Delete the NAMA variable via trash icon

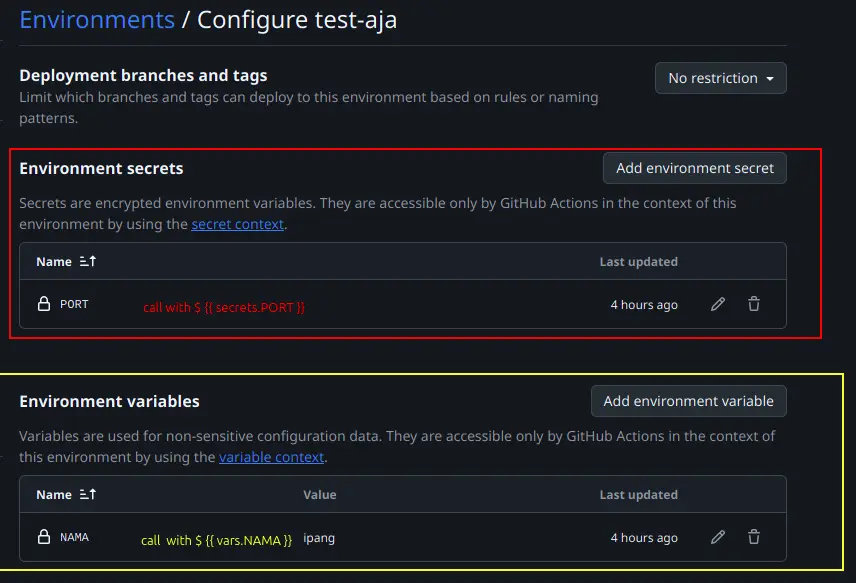click(x=753, y=537)
